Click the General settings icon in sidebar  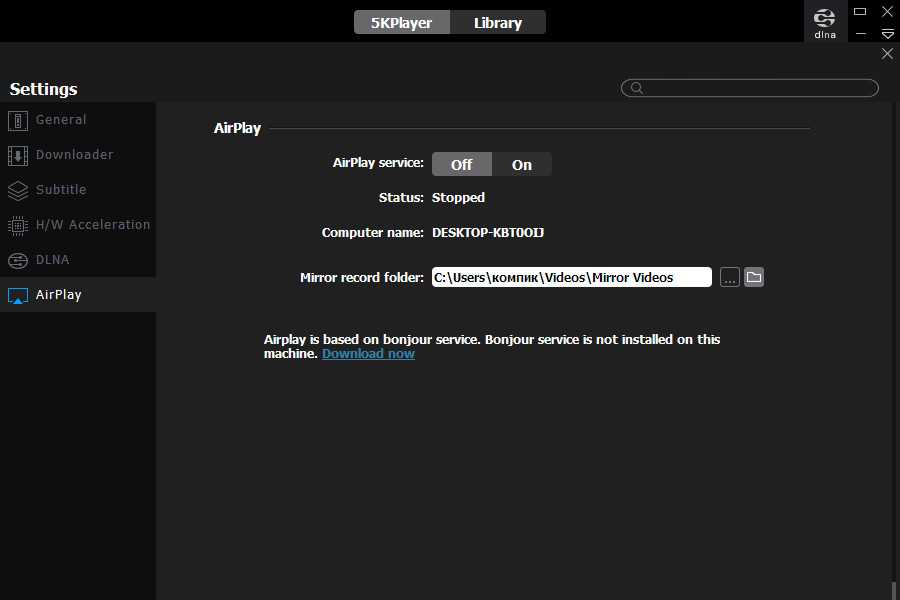click(x=18, y=121)
